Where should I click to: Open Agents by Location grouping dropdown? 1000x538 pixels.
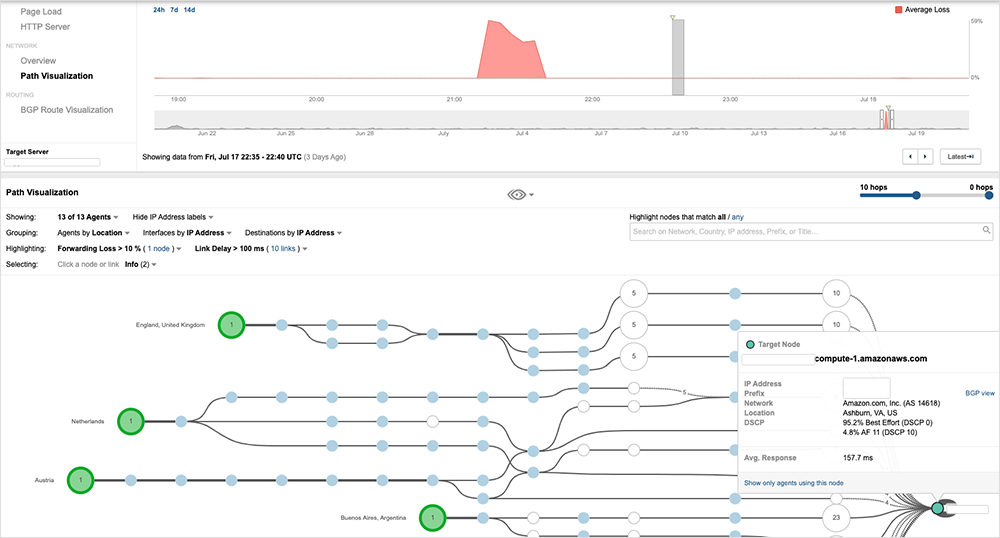pyautogui.click(x=93, y=233)
